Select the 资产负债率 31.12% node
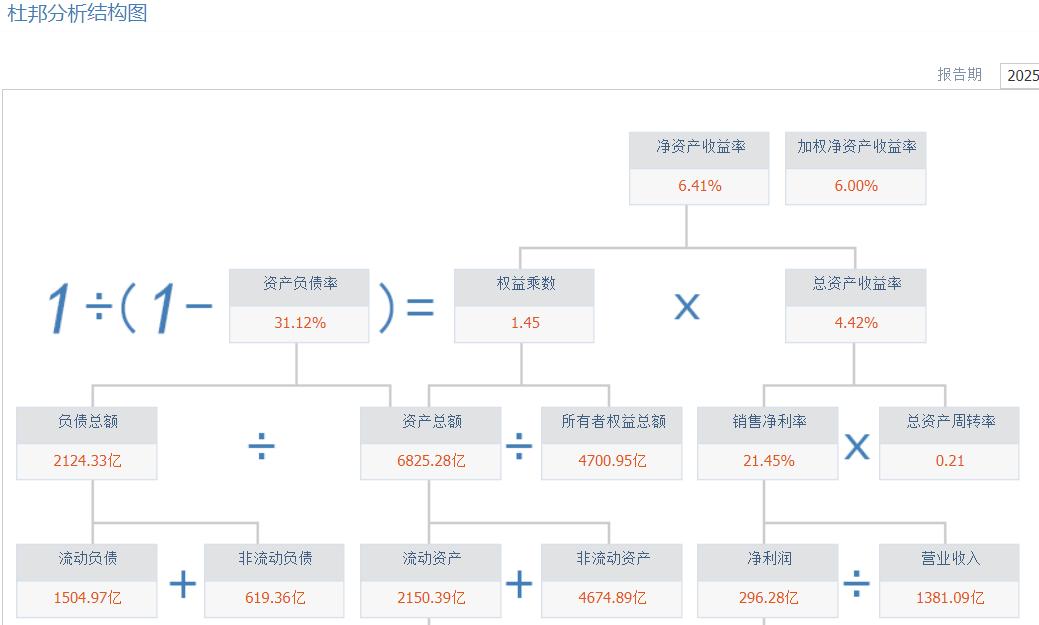Viewport: 1039px width, 625px height. pyautogui.click(x=297, y=304)
